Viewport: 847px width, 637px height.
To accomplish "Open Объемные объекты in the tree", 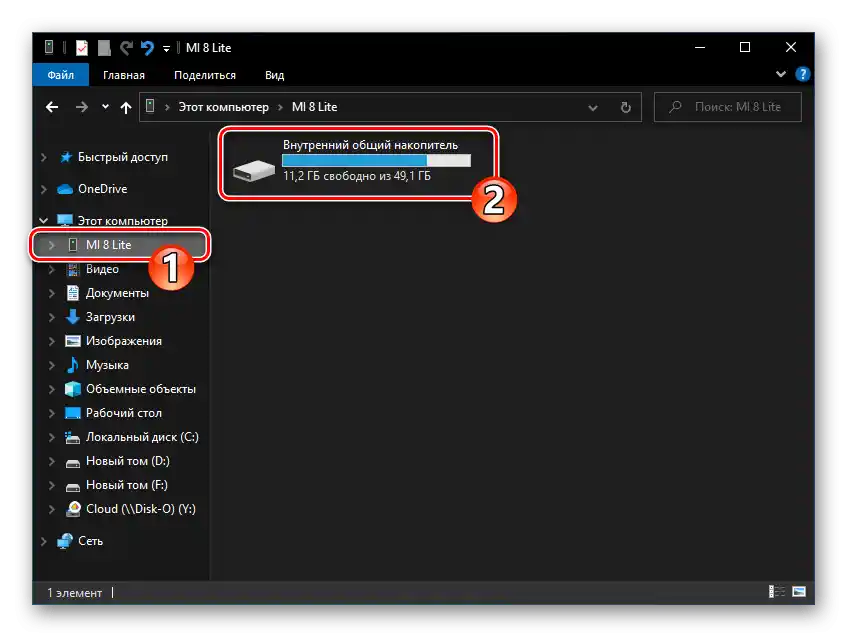I will (x=140, y=389).
